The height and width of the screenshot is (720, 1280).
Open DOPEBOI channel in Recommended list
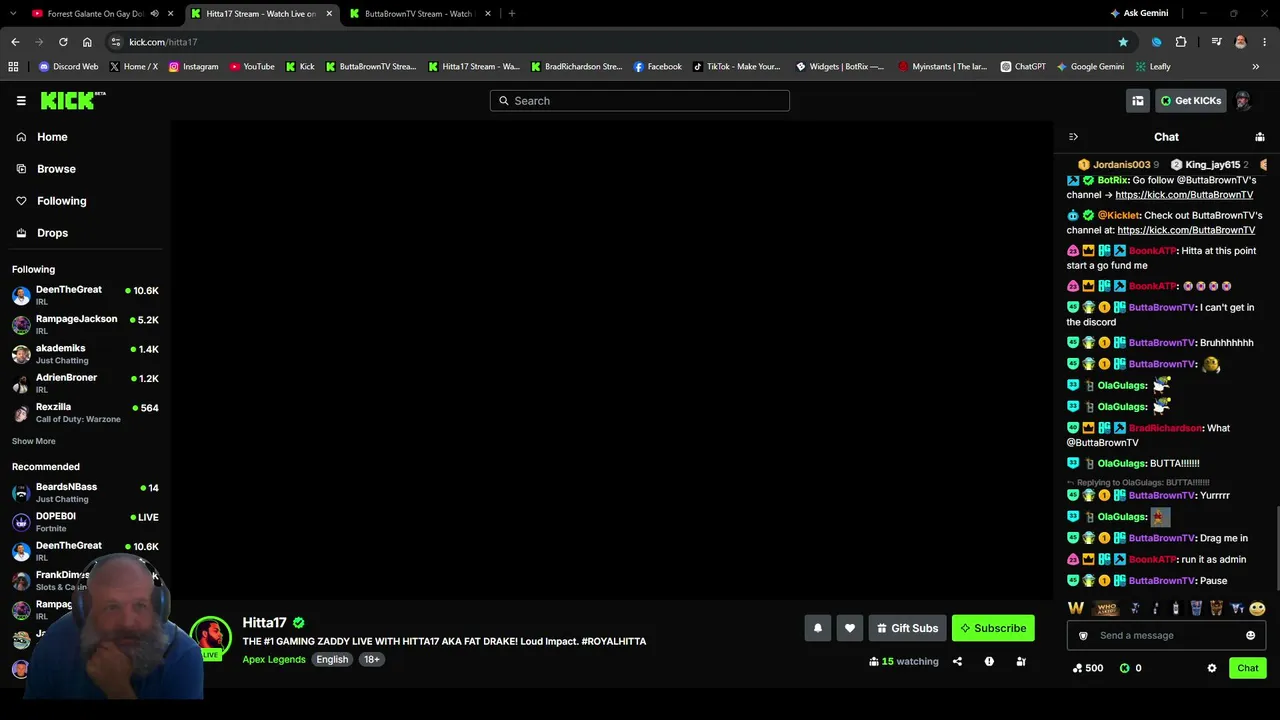[85, 522]
